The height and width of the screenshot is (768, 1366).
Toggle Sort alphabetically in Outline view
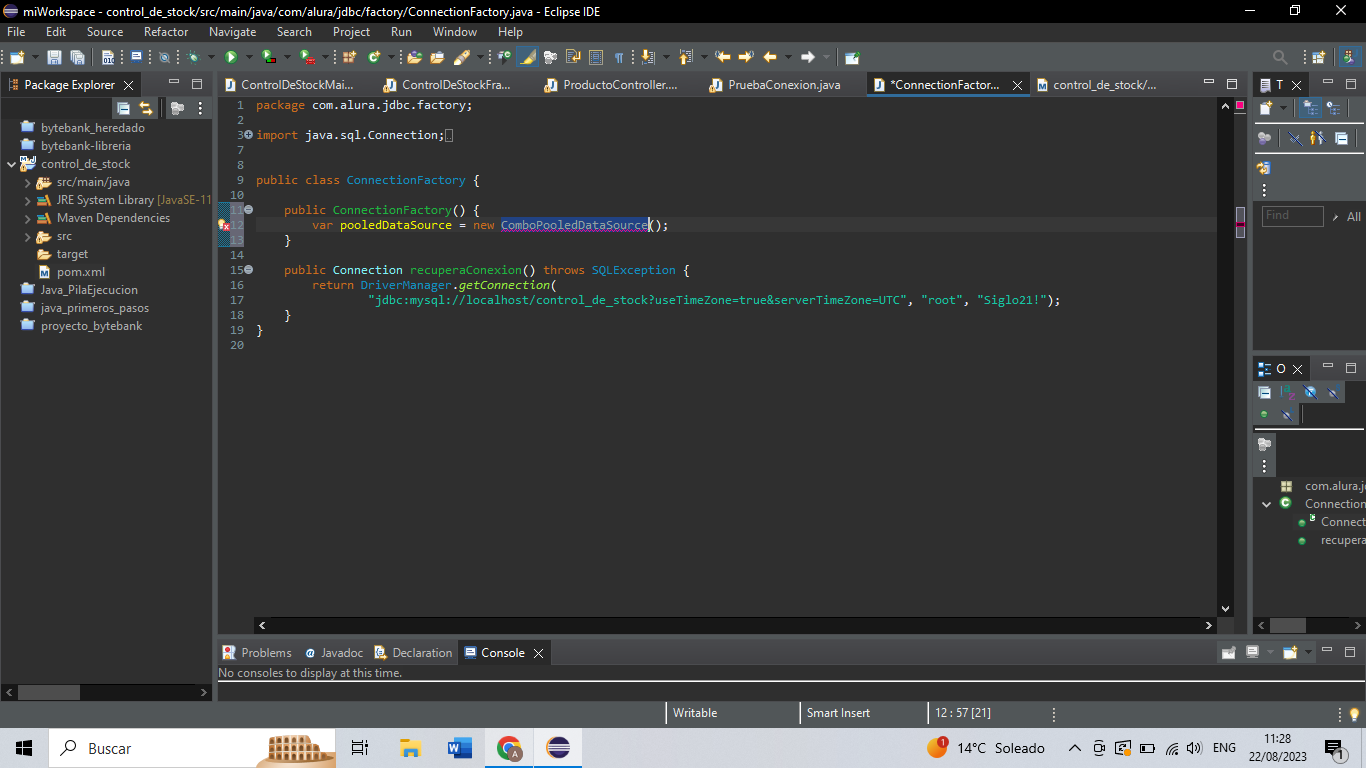click(x=1287, y=393)
